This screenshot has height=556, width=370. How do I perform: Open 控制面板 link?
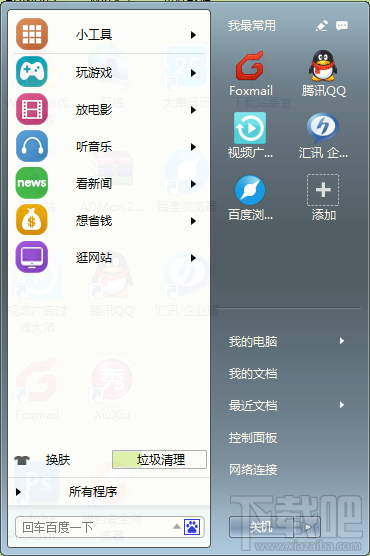pos(253,438)
